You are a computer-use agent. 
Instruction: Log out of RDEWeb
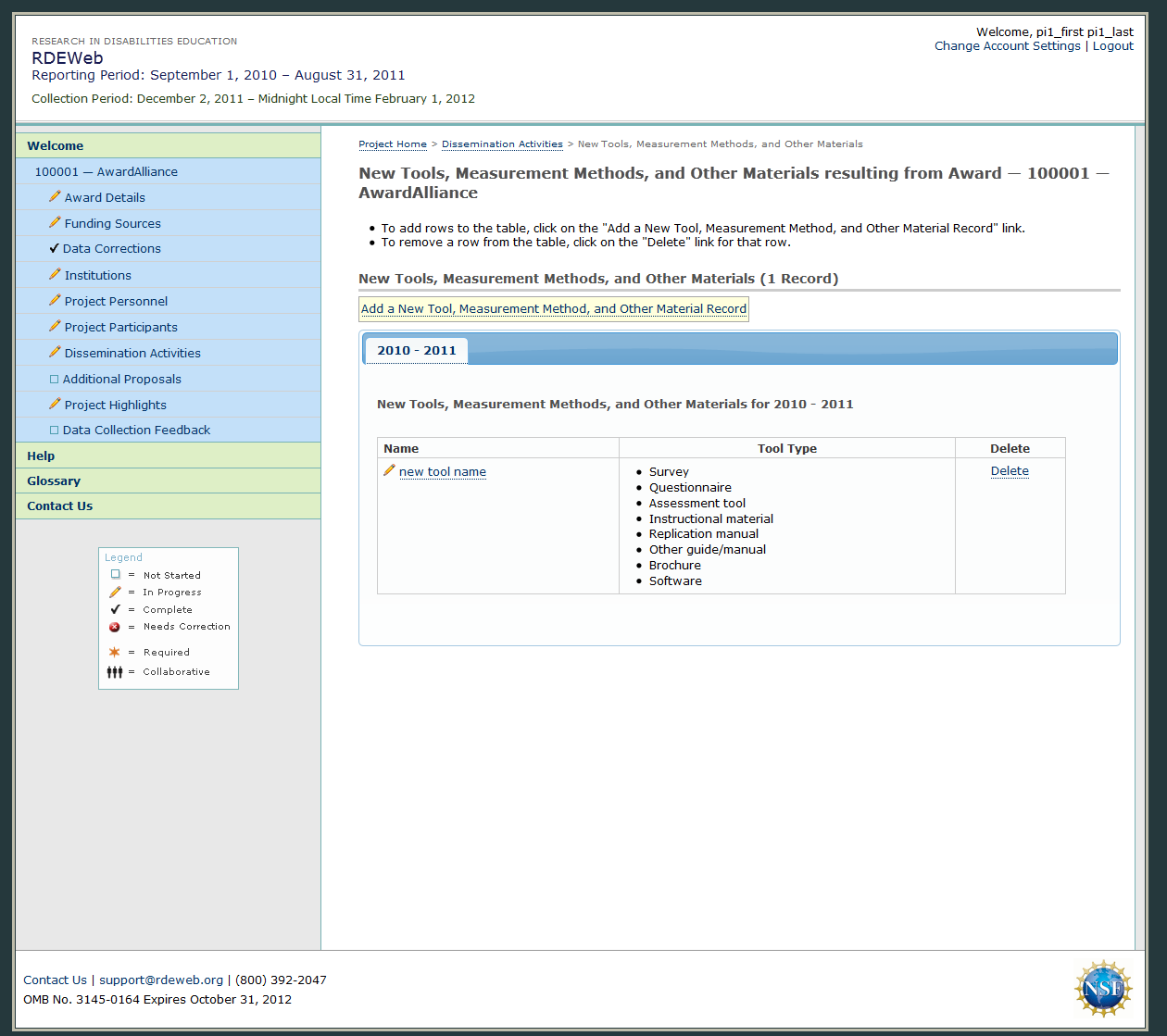tap(1112, 46)
